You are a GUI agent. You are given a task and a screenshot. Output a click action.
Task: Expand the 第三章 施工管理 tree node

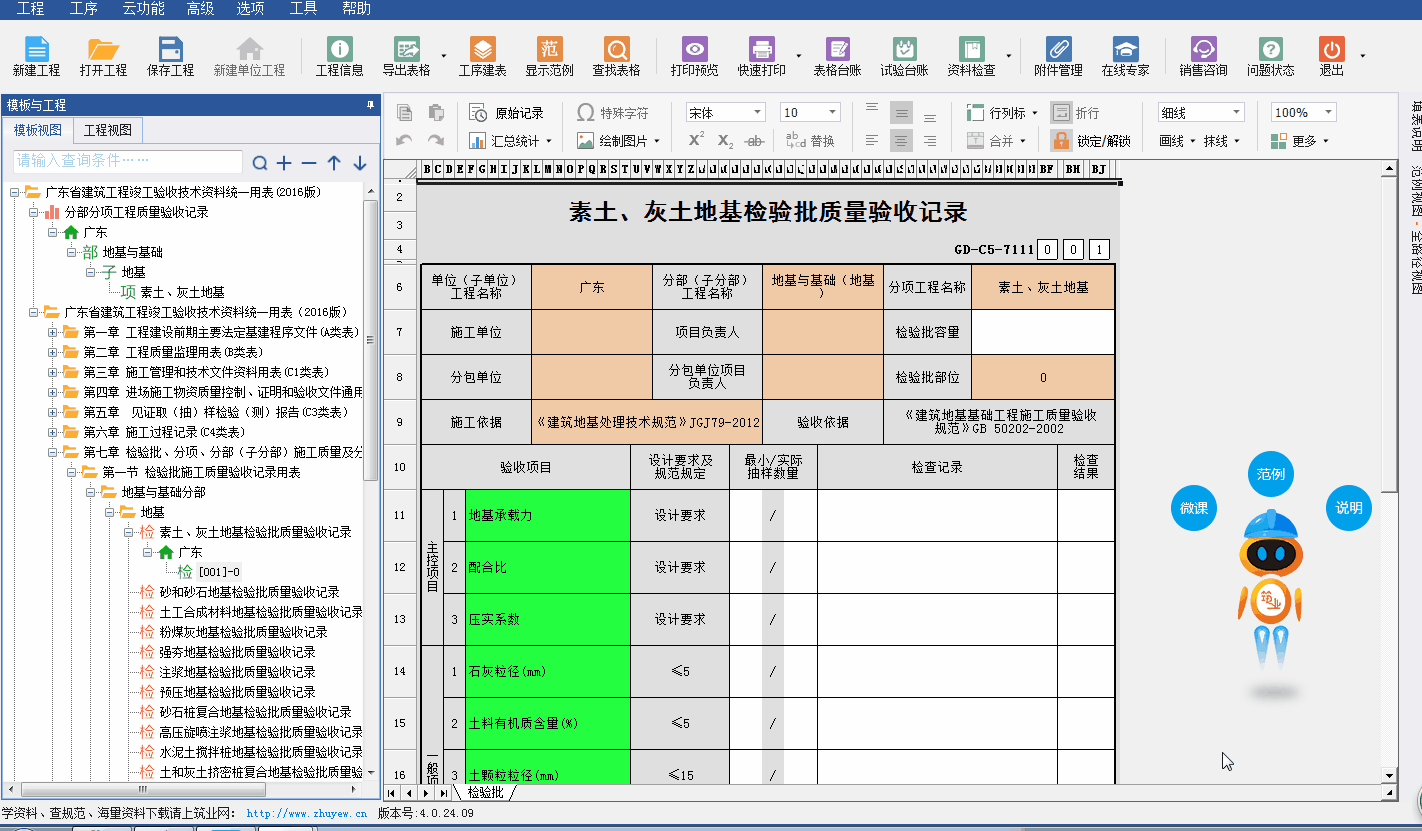(54, 372)
